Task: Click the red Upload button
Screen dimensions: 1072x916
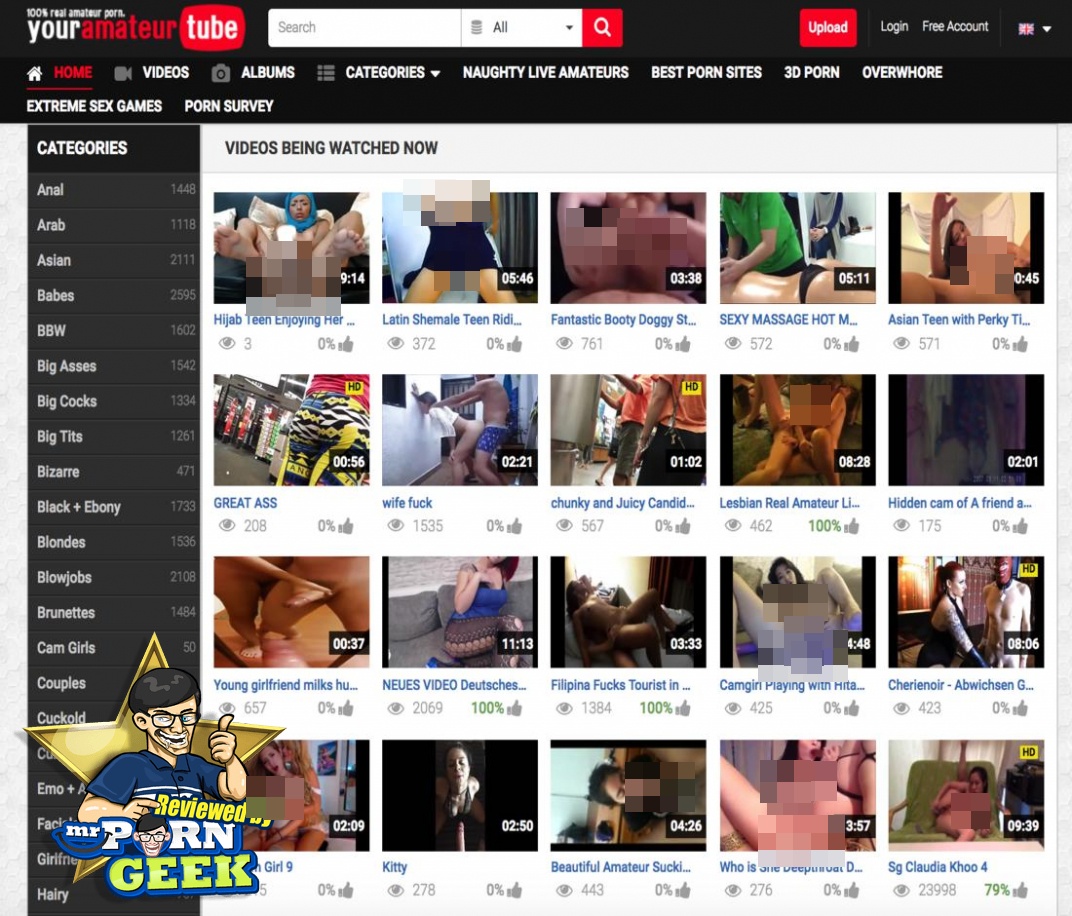Action: coord(827,28)
